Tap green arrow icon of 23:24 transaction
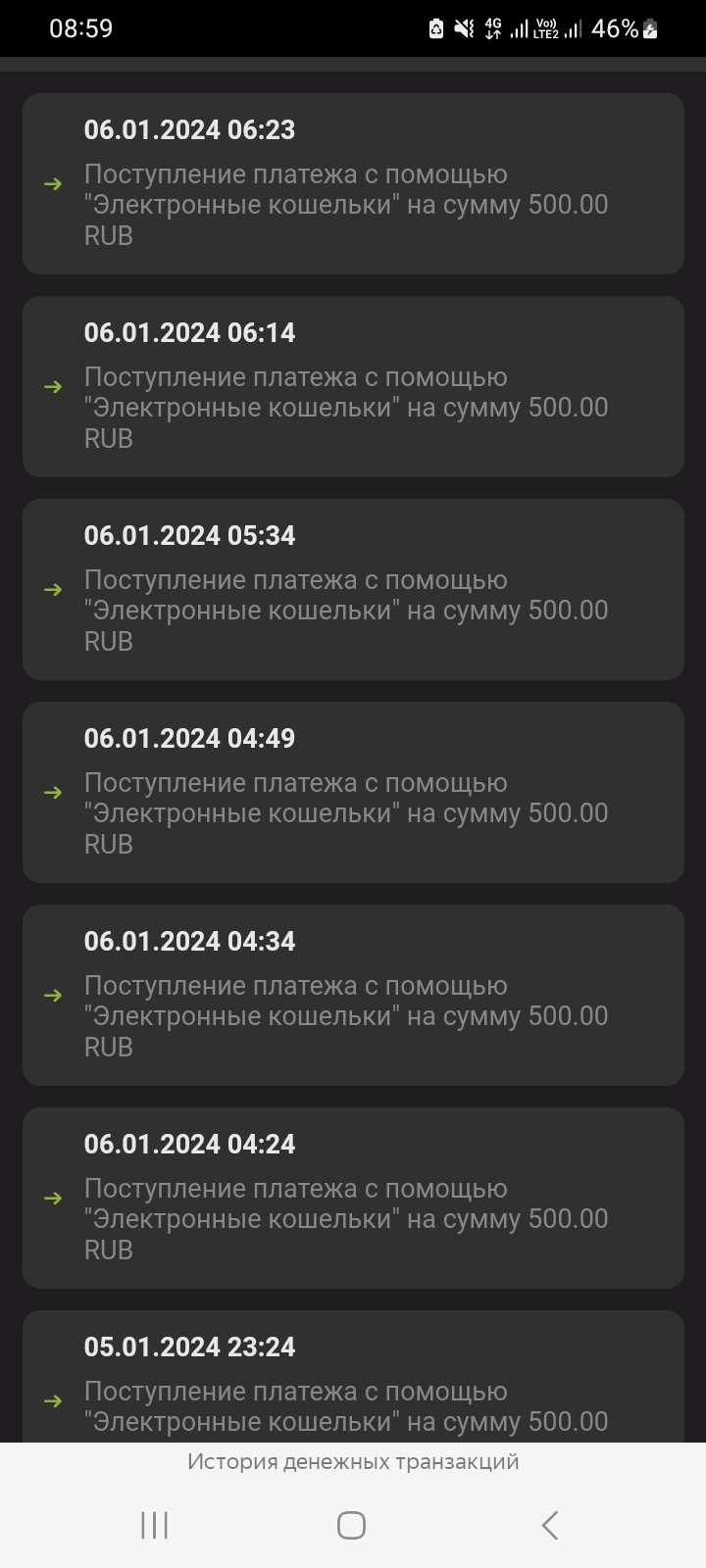This screenshot has width=706, height=1568. coord(53,1401)
